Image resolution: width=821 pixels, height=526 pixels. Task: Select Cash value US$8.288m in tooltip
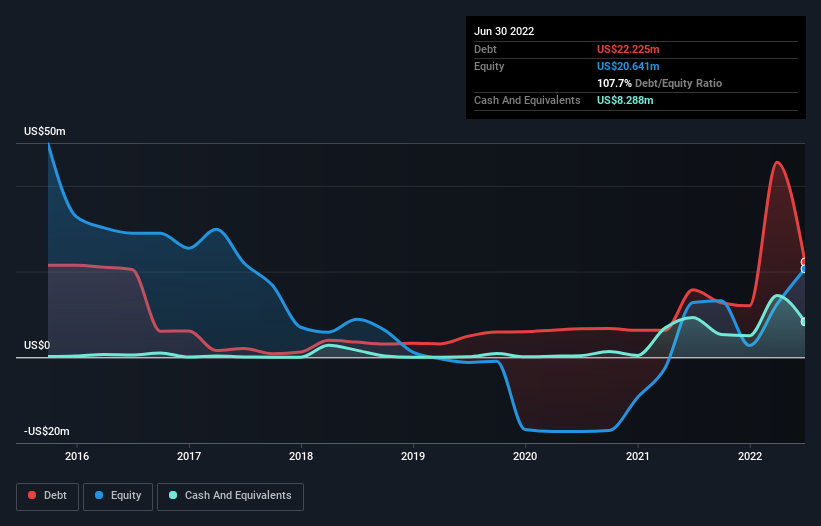click(625, 100)
